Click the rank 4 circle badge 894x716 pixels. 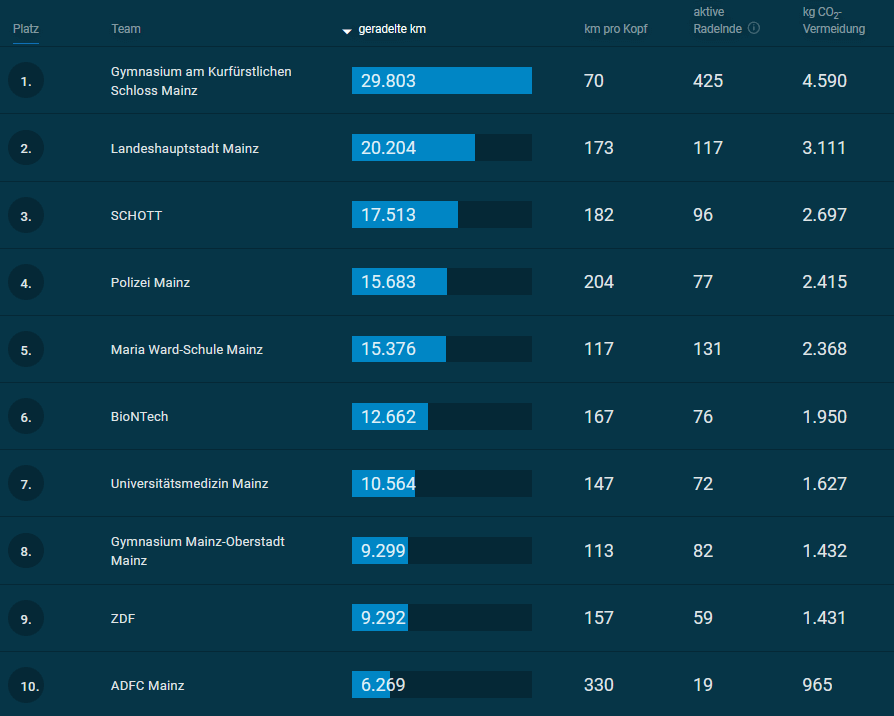click(x=26, y=283)
